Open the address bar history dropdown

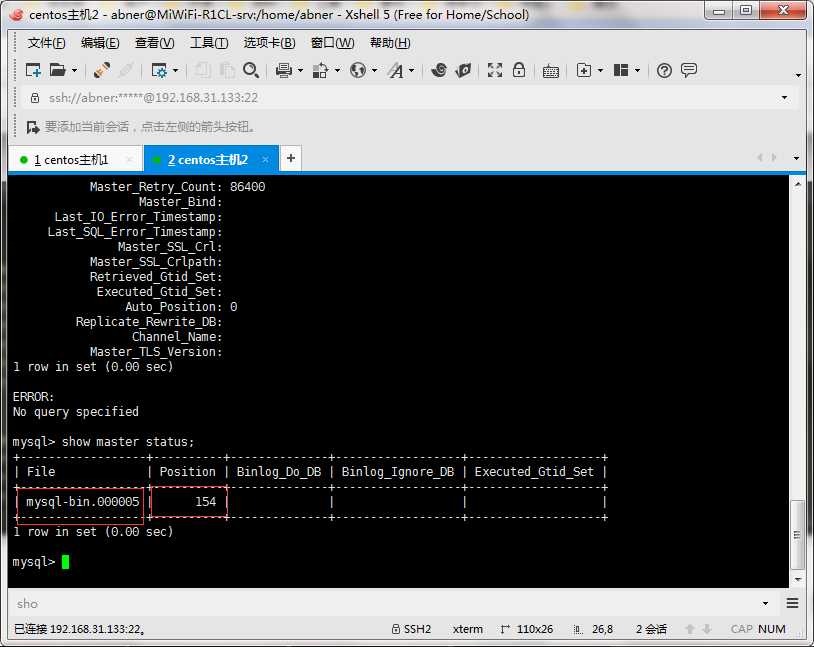[784, 97]
